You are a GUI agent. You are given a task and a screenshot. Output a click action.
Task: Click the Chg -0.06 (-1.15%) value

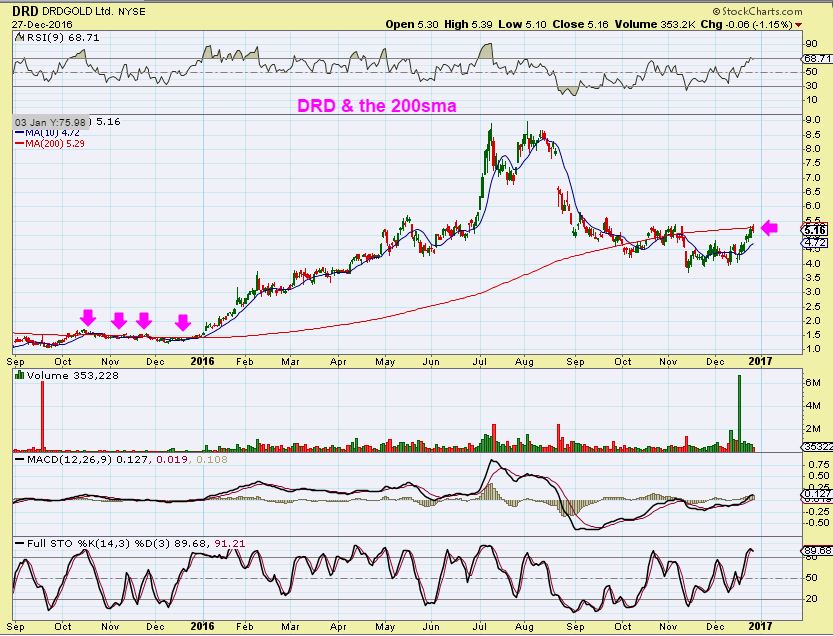746,24
